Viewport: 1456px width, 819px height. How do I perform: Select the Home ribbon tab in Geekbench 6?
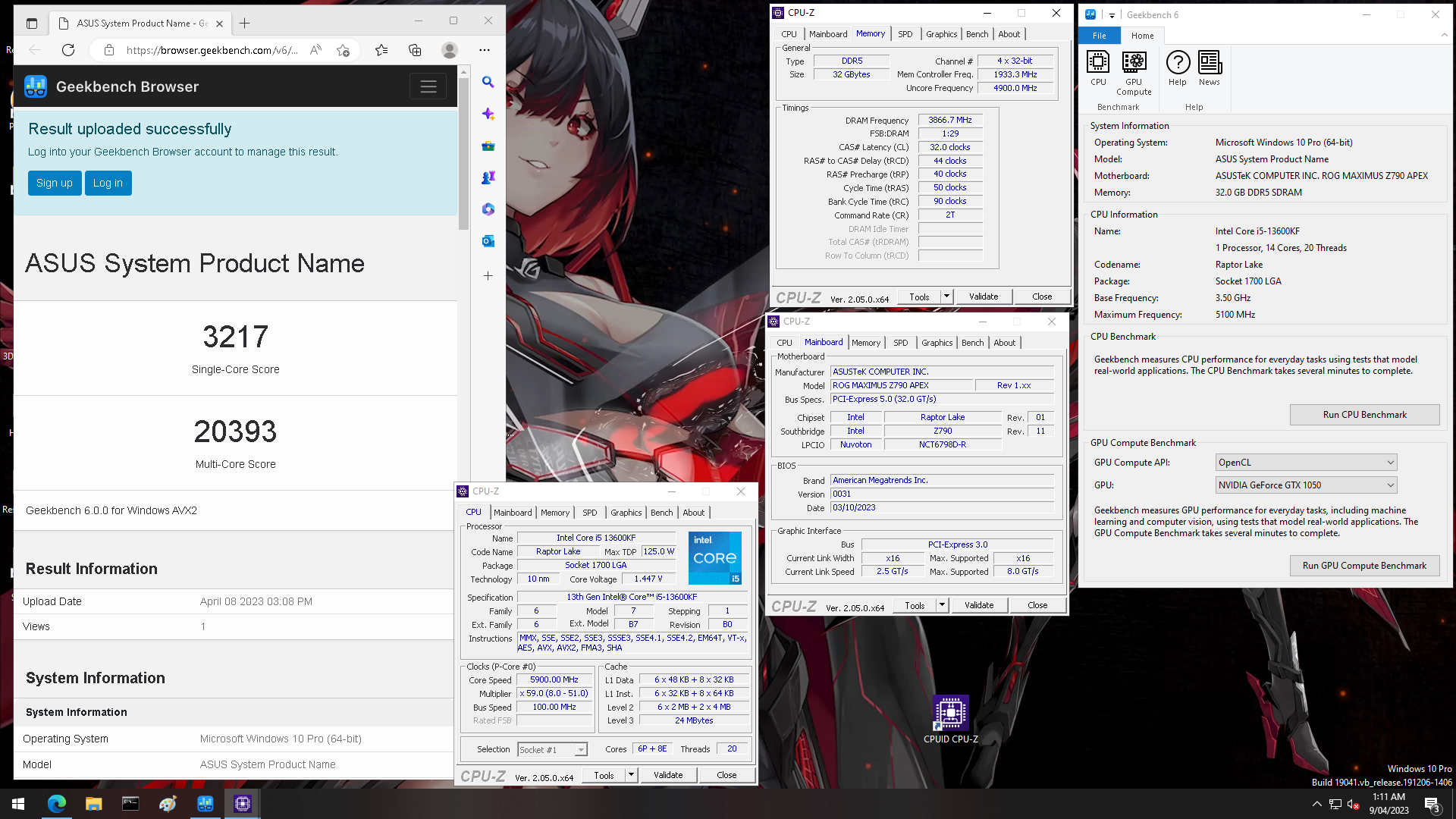pos(1142,36)
